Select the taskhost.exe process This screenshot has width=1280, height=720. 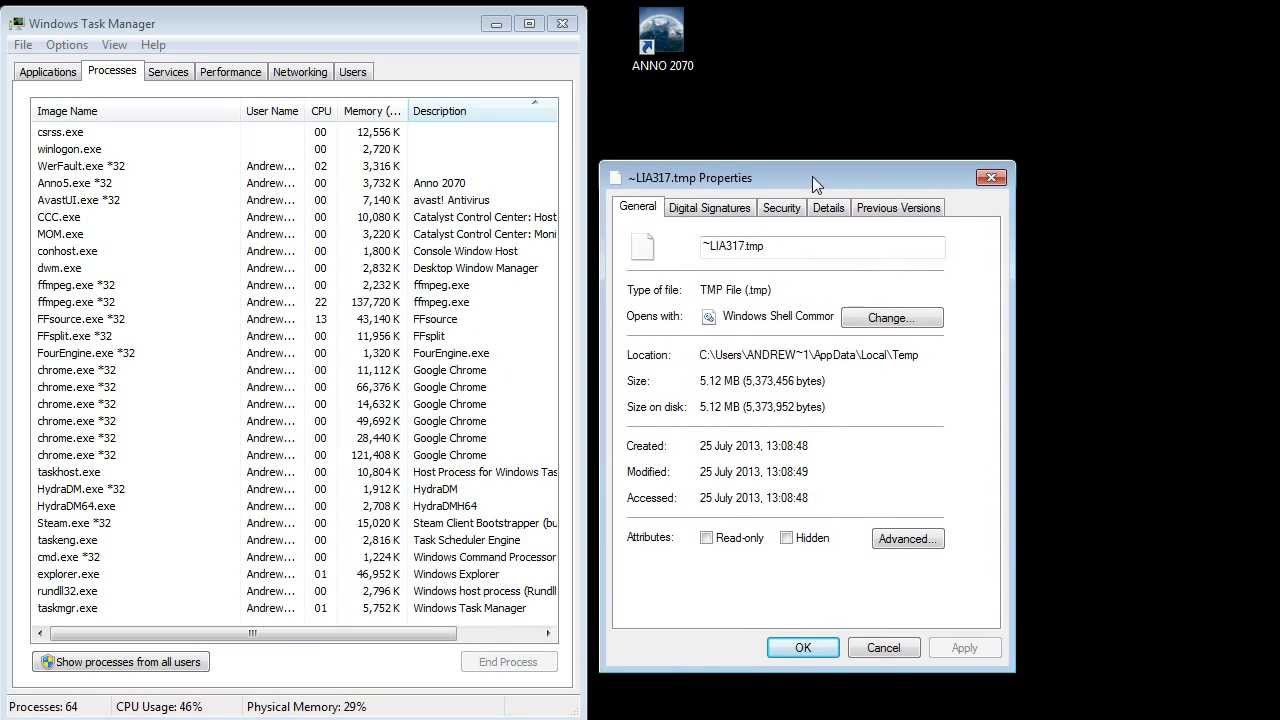click(294, 472)
